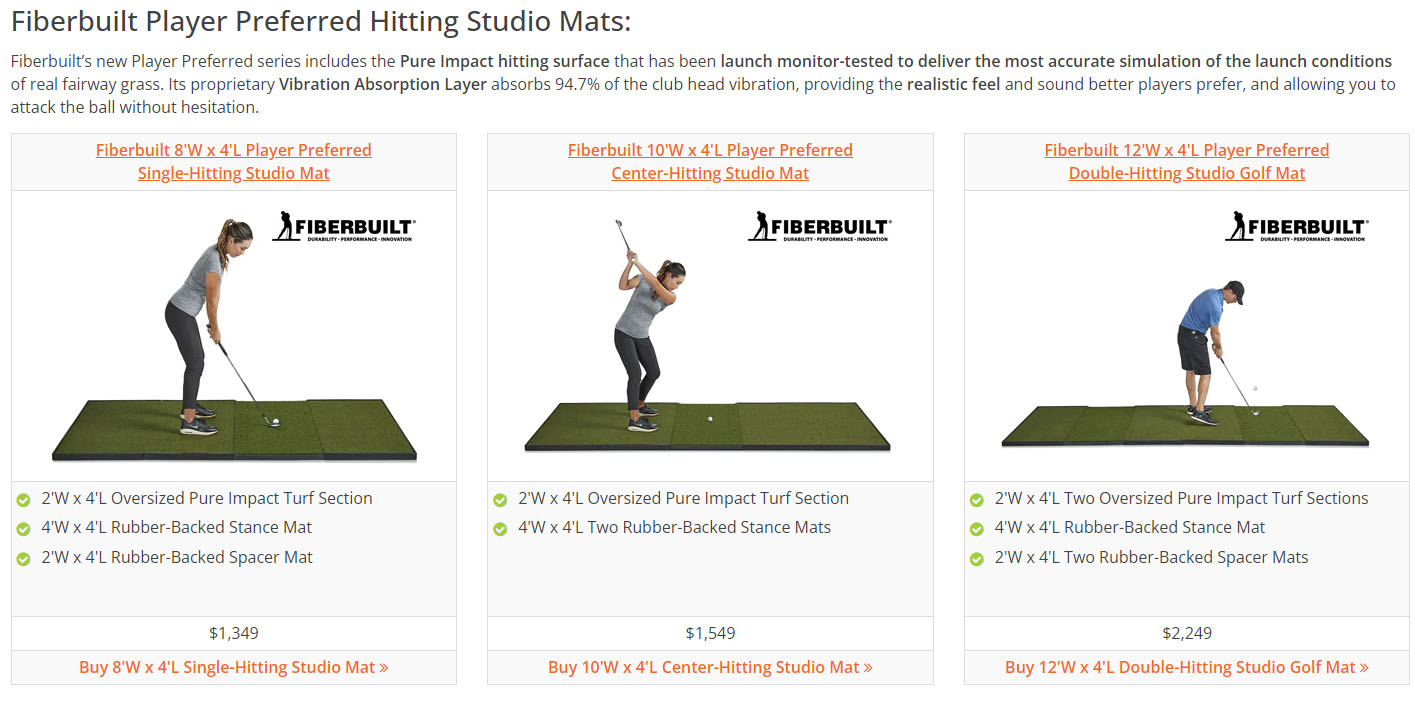This screenshot has width=1415, height=703.
Task: Open the single-hitting mat product photo
Action: (x=234, y=336)
